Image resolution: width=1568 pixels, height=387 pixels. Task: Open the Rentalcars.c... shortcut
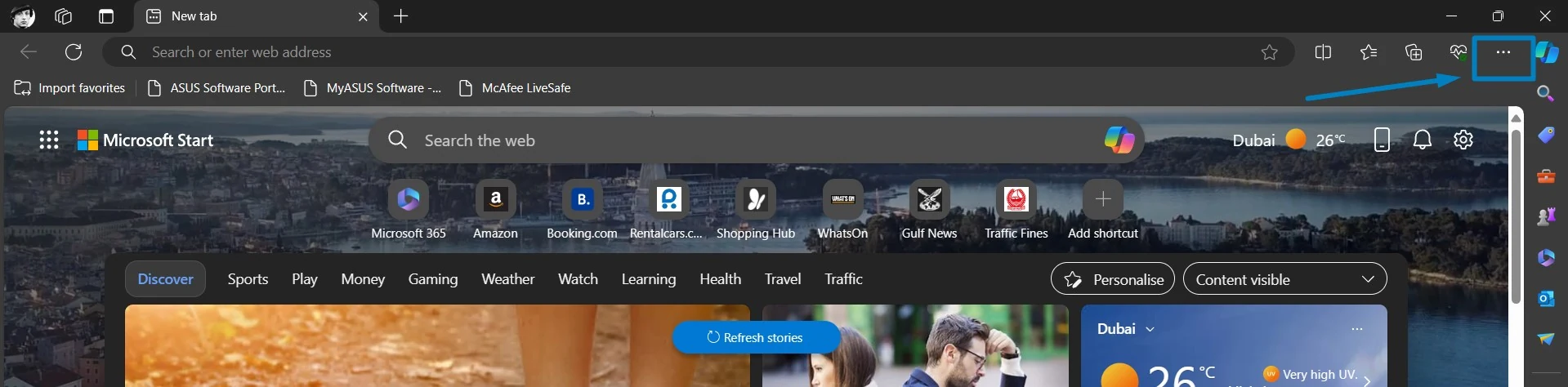point(668,210)
